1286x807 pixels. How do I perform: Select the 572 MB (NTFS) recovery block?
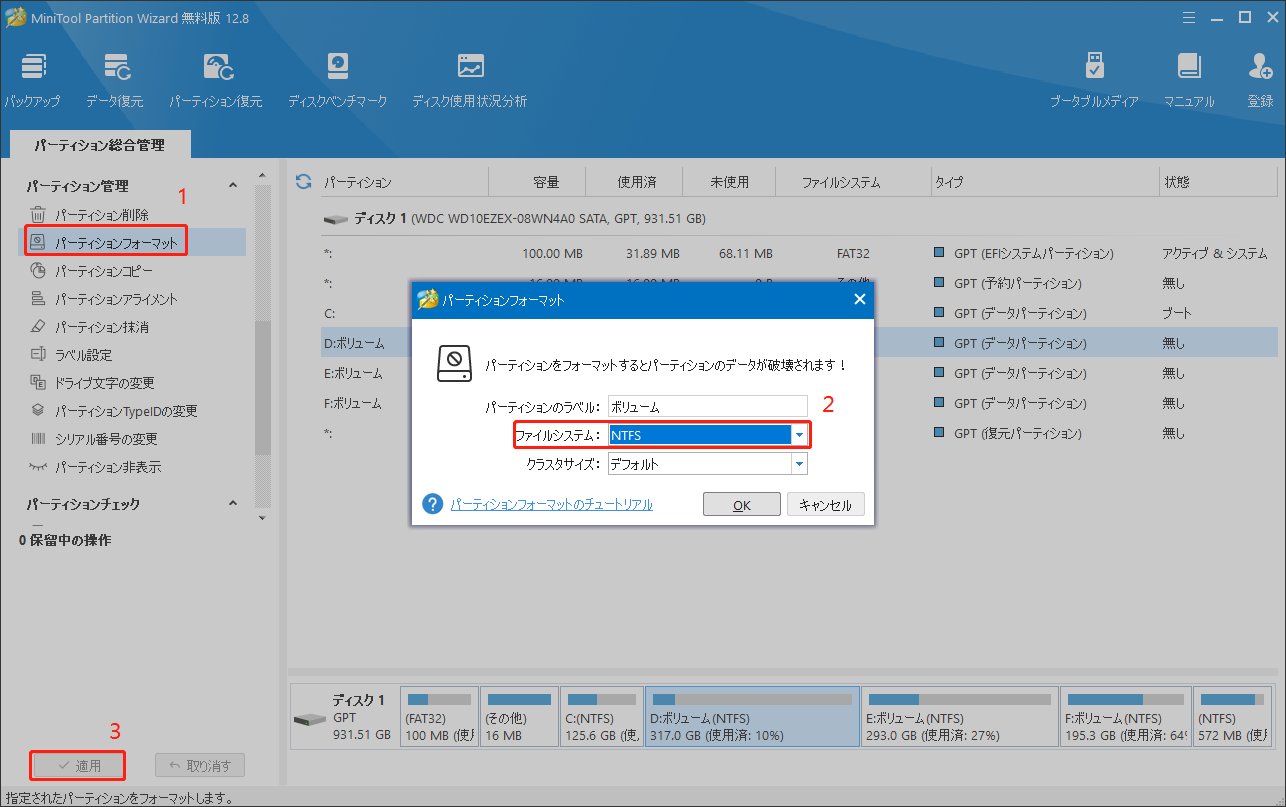pos(1233,716)
